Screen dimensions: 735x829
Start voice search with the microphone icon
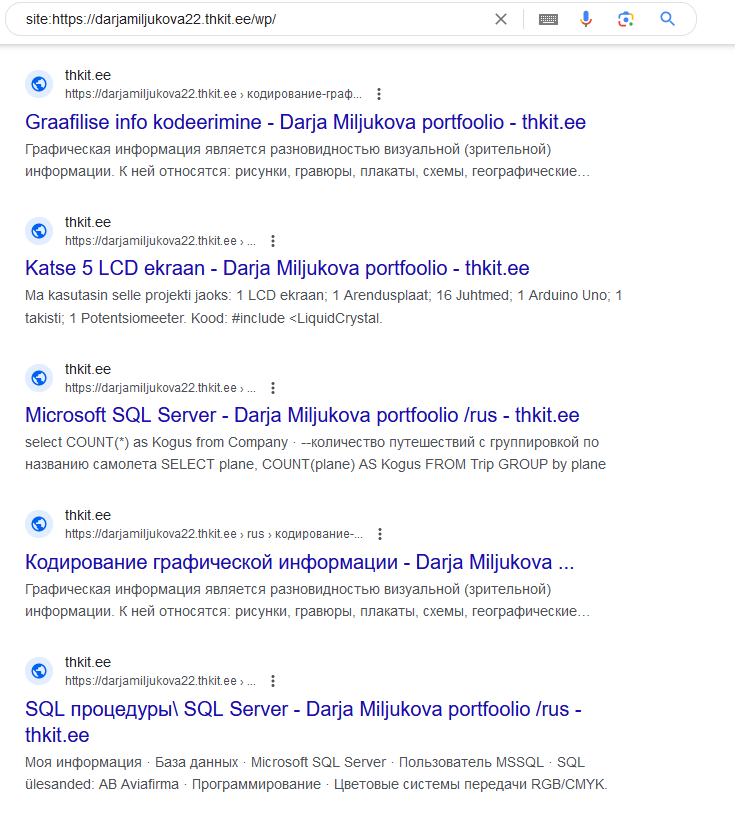(x=586, y=20)
